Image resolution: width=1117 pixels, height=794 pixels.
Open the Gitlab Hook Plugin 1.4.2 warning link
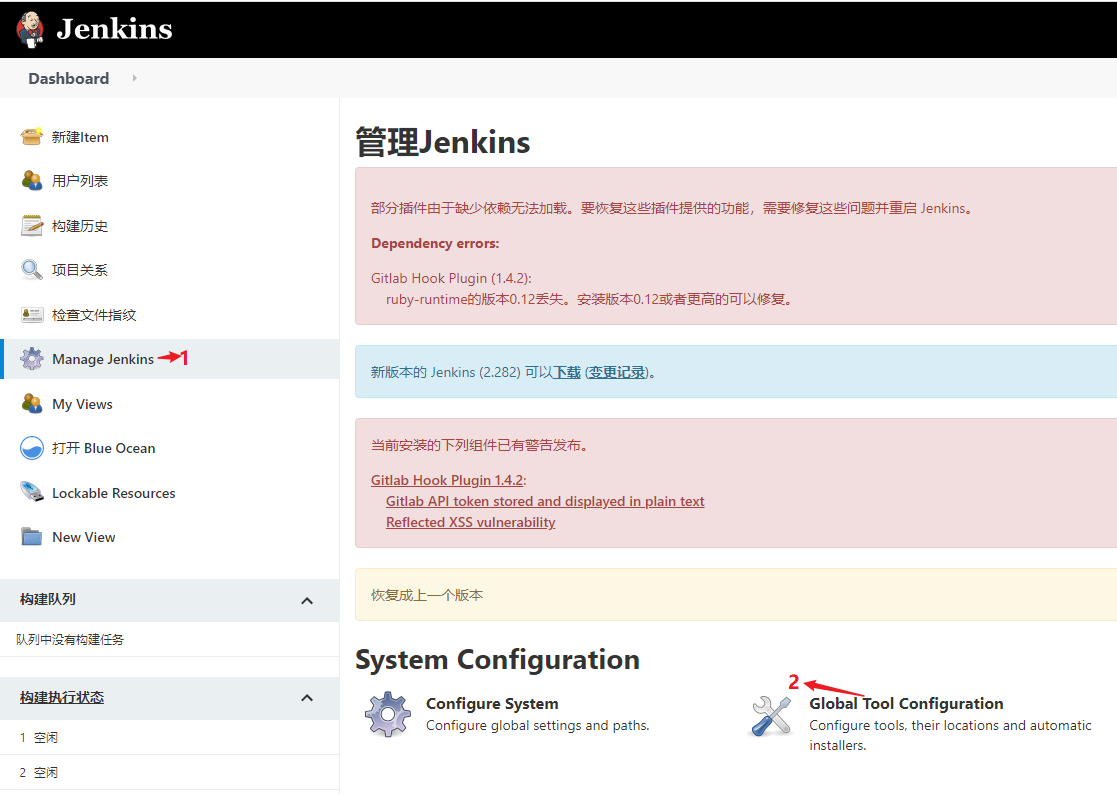447,481
